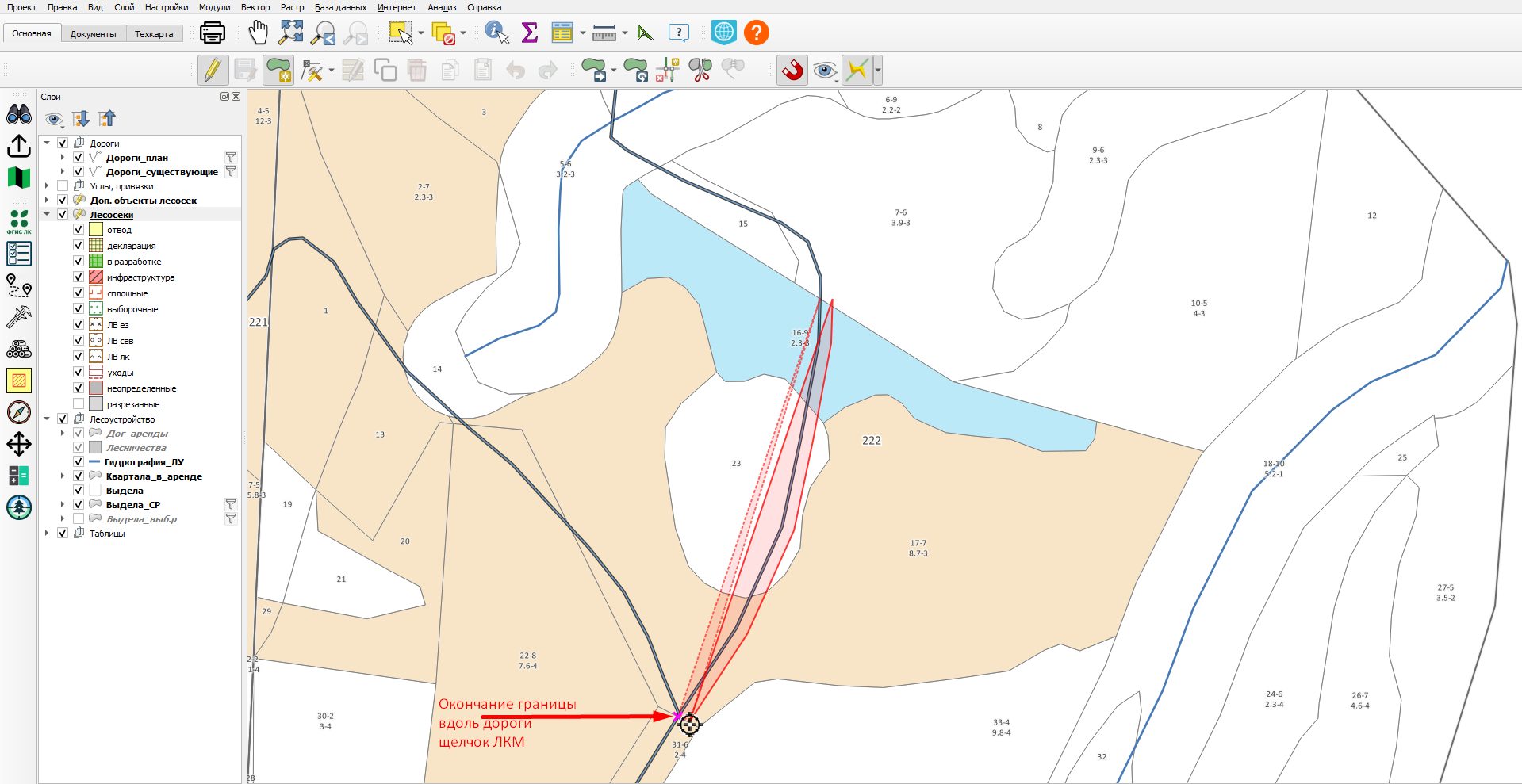Open the orange help question mark
The image size is (1522, 784).
pos(757,33)
